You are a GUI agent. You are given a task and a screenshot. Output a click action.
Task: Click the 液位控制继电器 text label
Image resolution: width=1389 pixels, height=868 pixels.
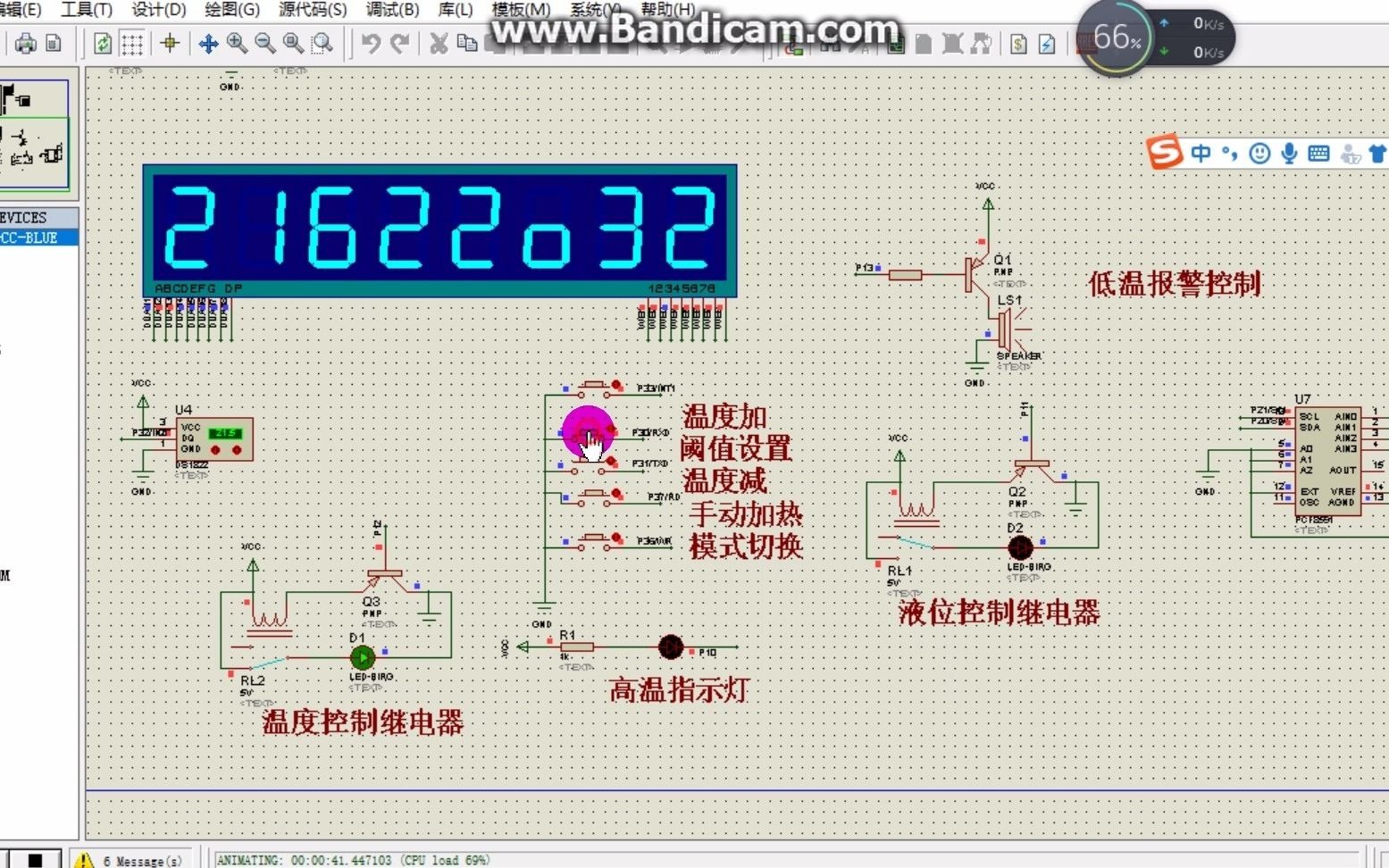[999, 612]
